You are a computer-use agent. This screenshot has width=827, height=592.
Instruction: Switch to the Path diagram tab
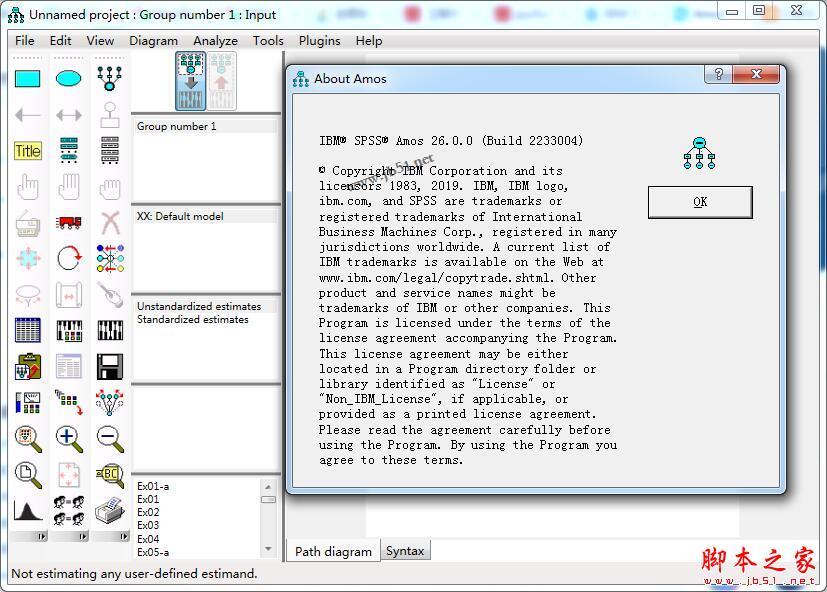[333, 551]
